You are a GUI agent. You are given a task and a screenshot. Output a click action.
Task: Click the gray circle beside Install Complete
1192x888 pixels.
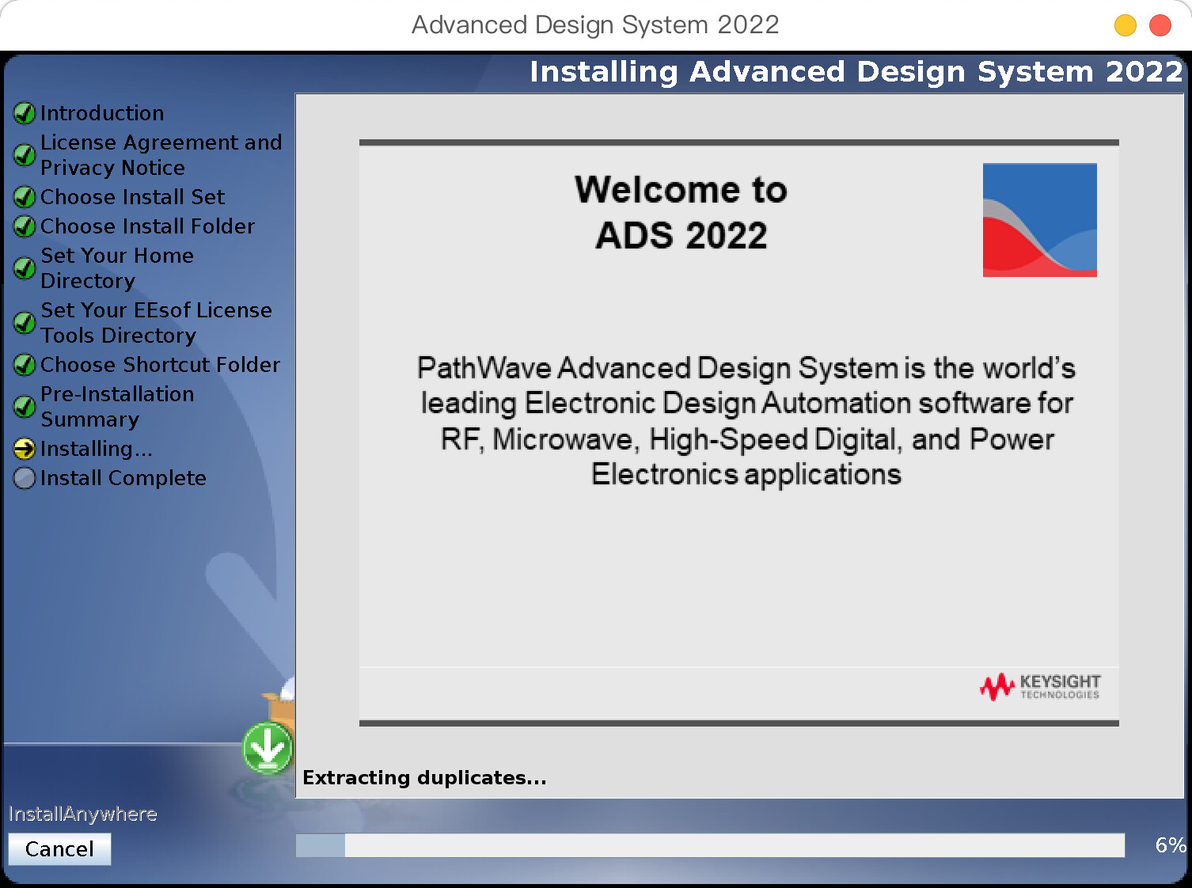click(24, 478)
